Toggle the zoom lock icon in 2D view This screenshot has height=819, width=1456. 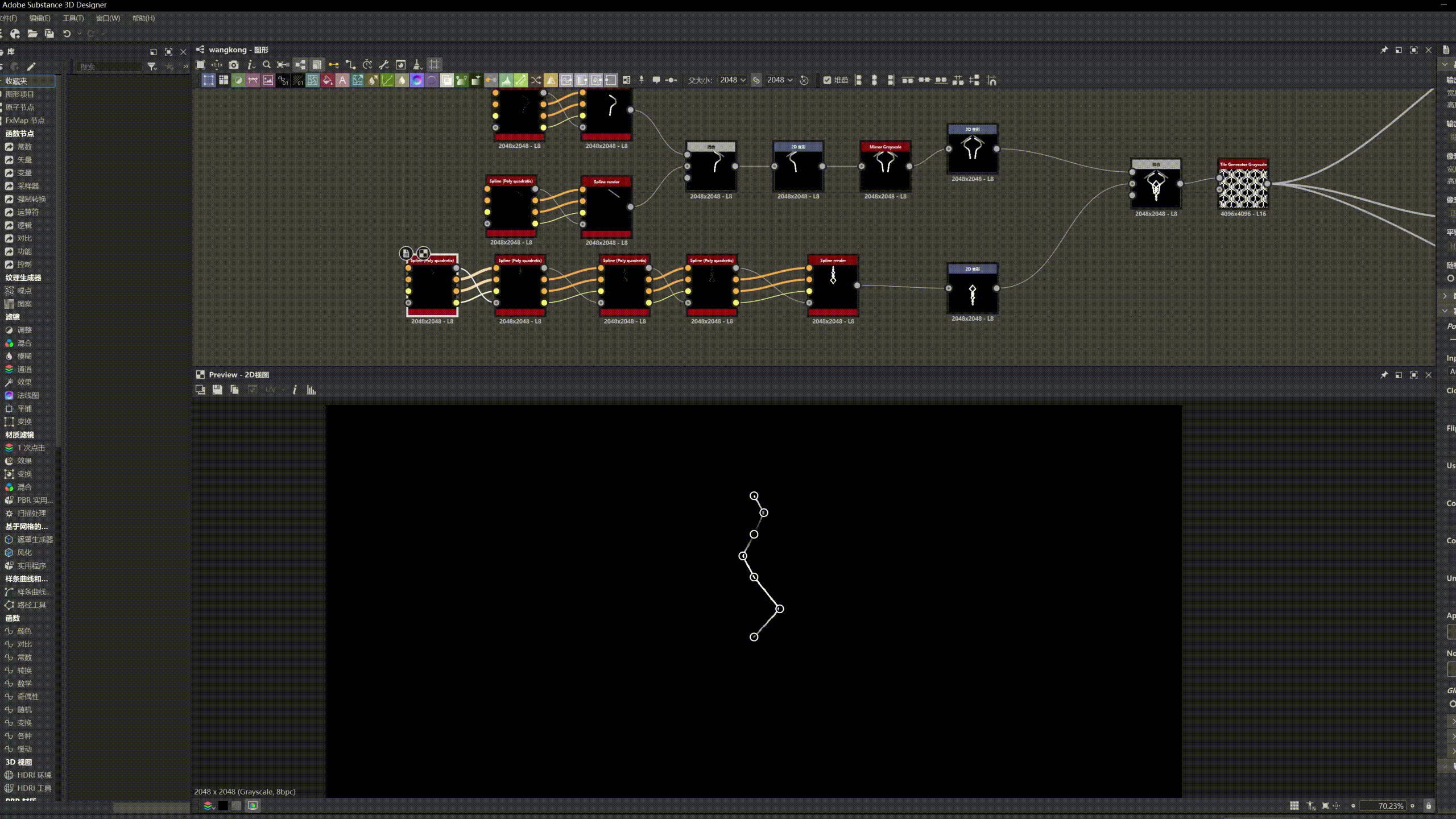[x=1428, y=806]
